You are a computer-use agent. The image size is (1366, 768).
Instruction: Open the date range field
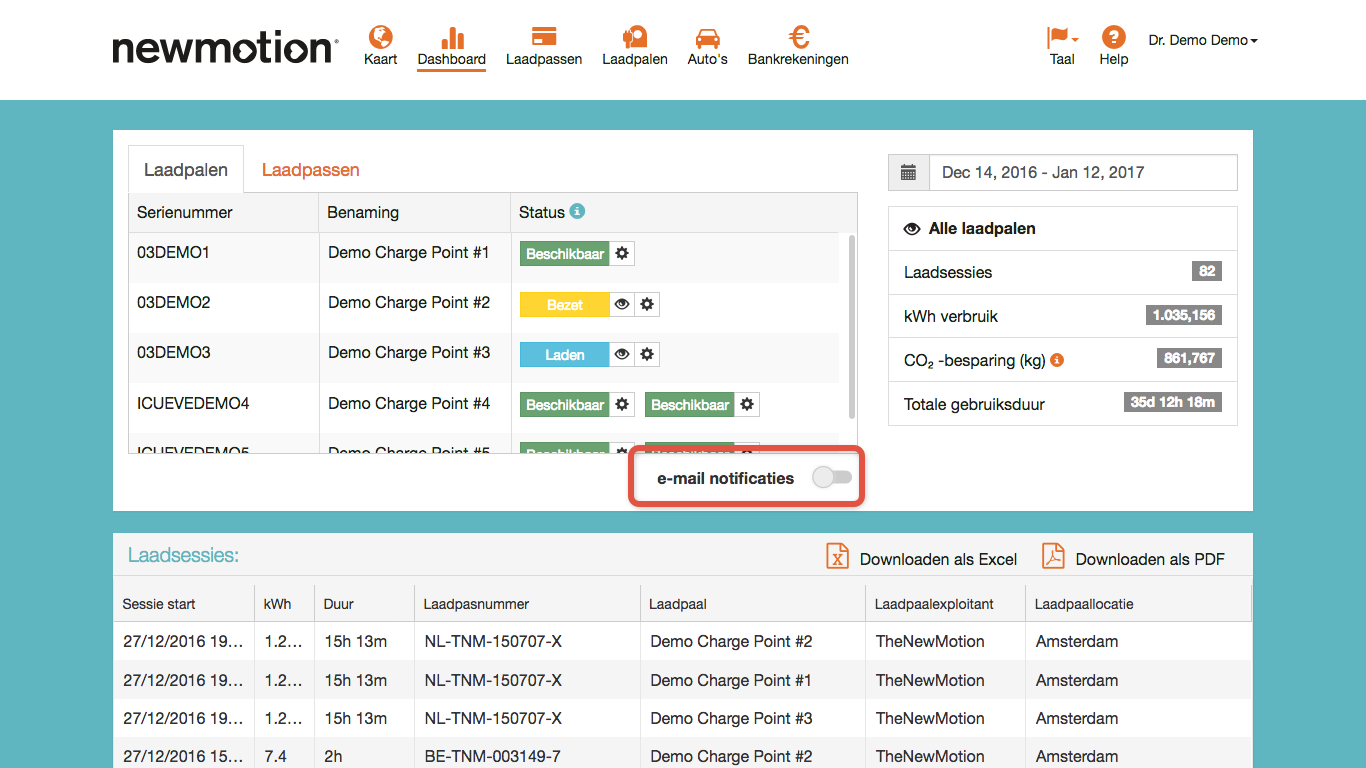pos(1083,173)
